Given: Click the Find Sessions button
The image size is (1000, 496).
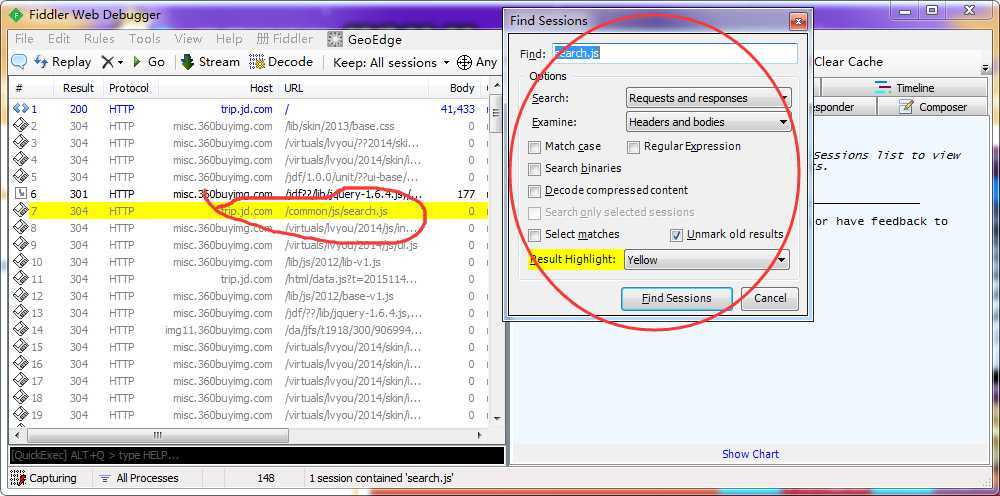Looking at the screenshot, I should (x=677, y=298).
